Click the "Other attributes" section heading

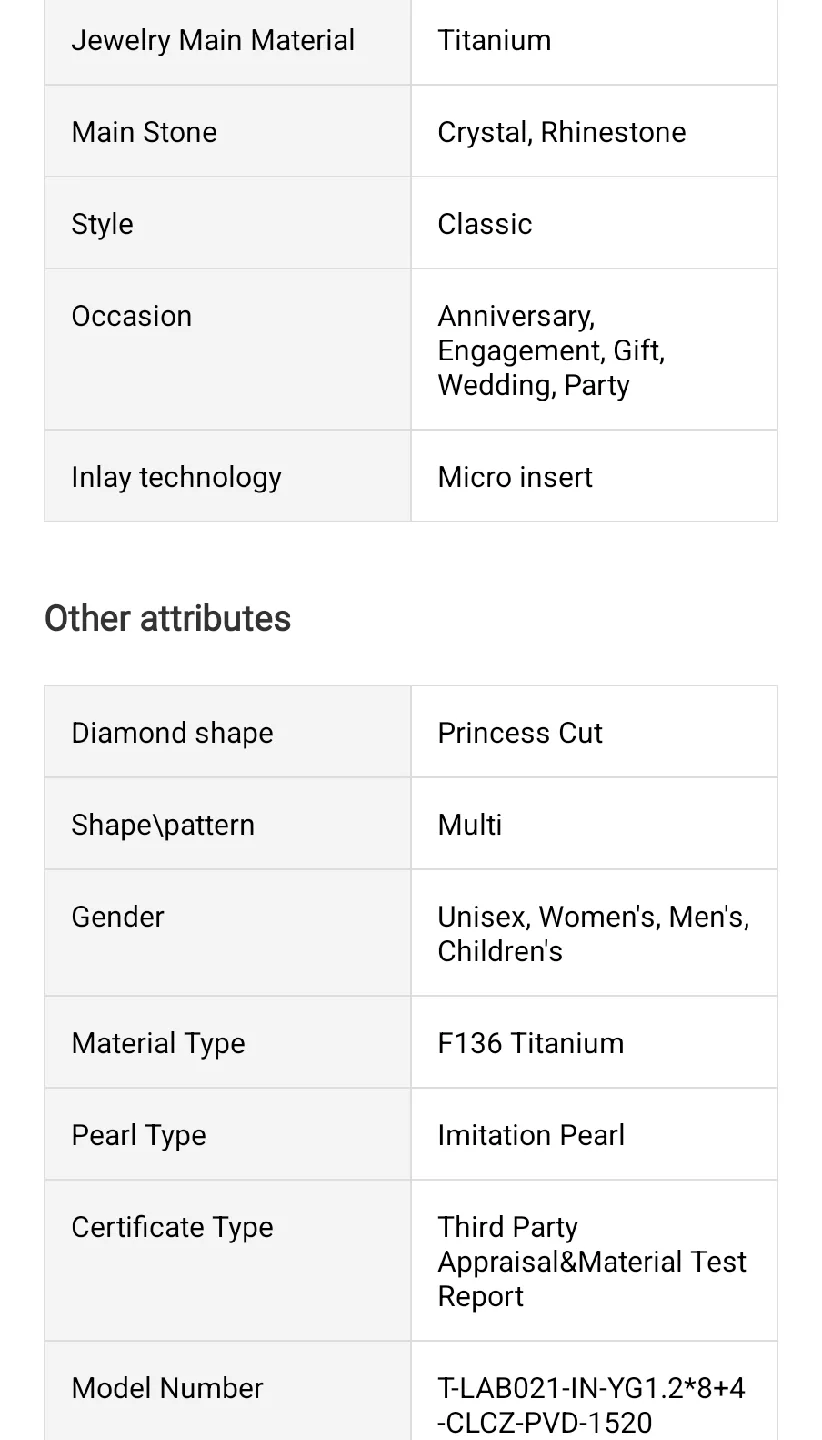coord(167,618)
